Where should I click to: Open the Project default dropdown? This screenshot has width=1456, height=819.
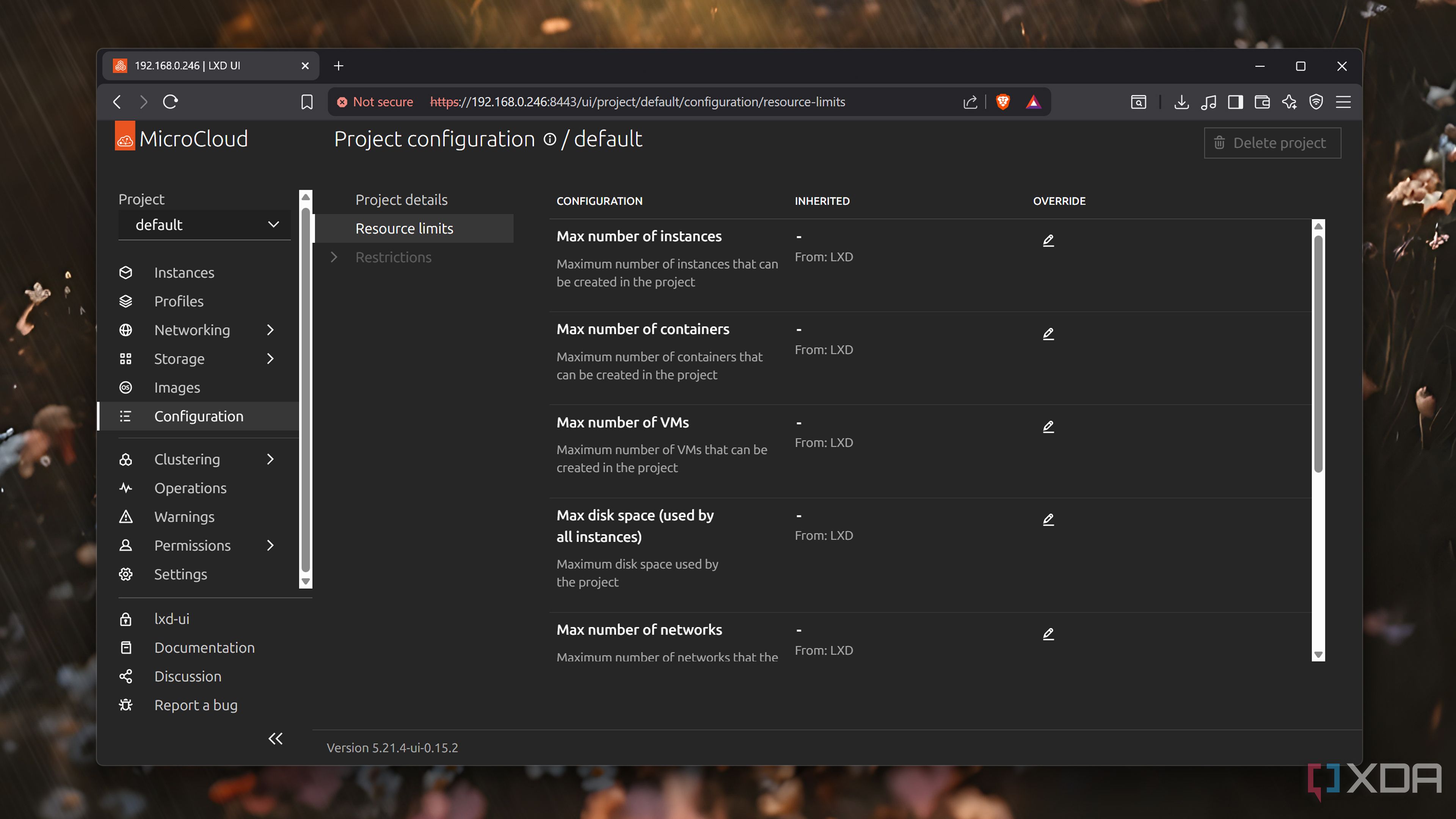205,225
